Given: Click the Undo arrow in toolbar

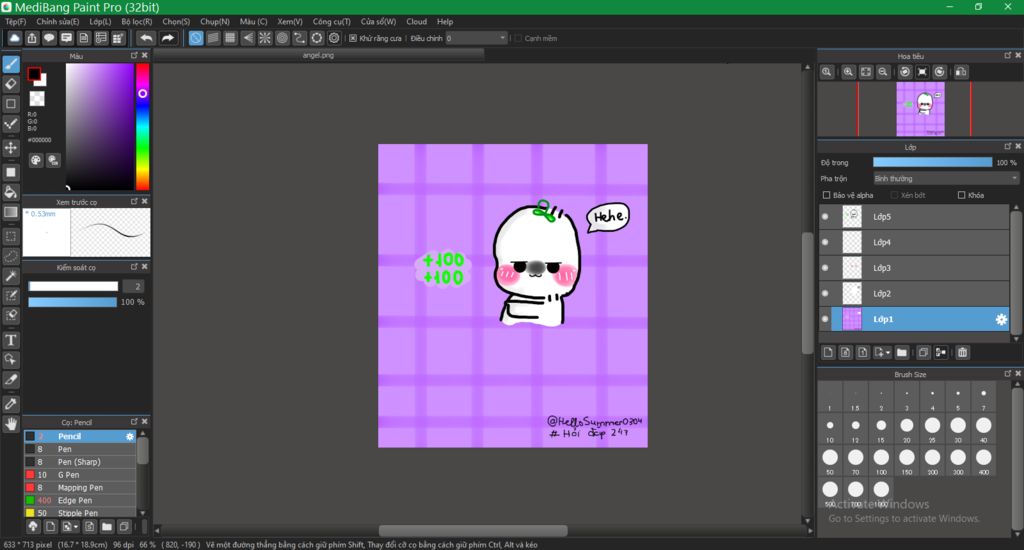Looking at the screenshot, I should point(147,39).
